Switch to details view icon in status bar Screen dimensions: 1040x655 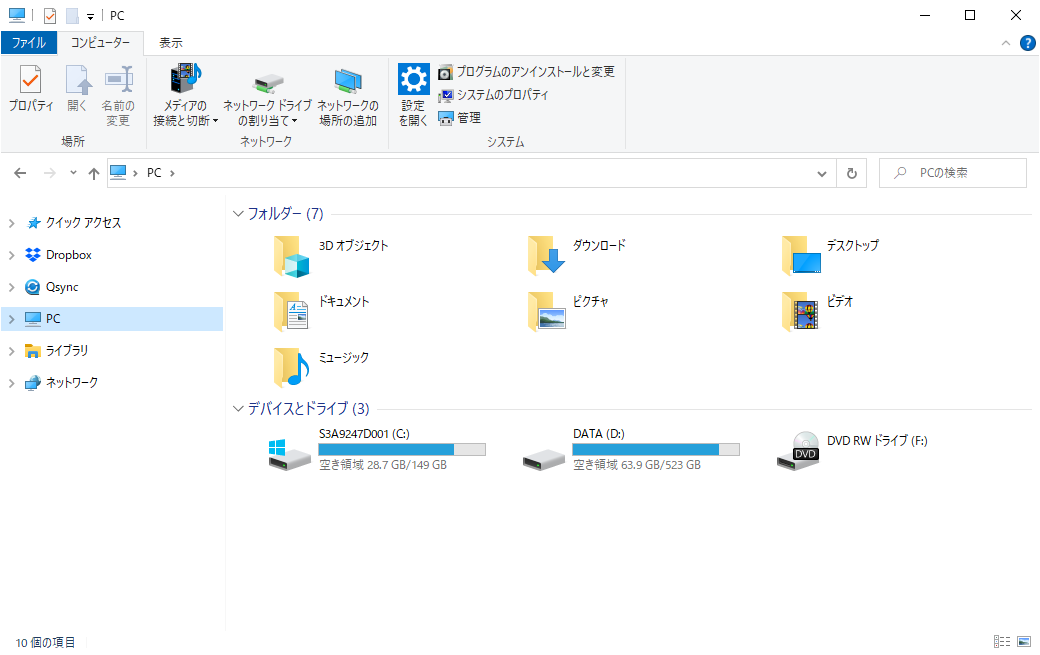1002,641
